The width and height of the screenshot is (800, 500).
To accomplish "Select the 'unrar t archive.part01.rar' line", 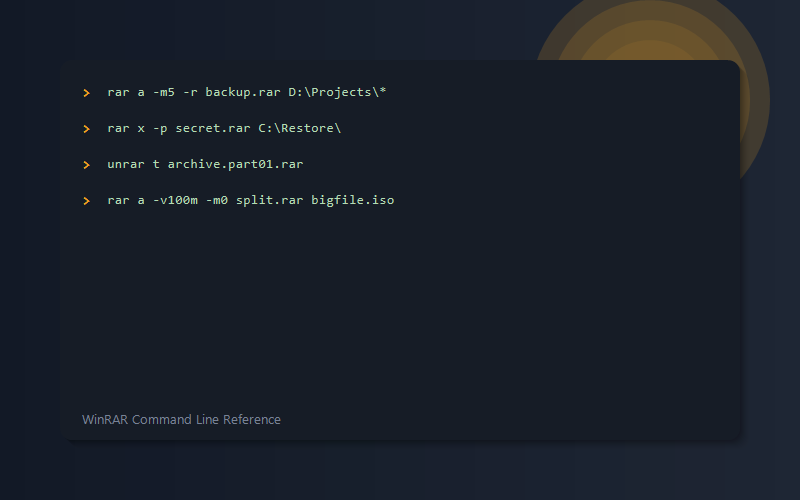I will coord(205,164).
